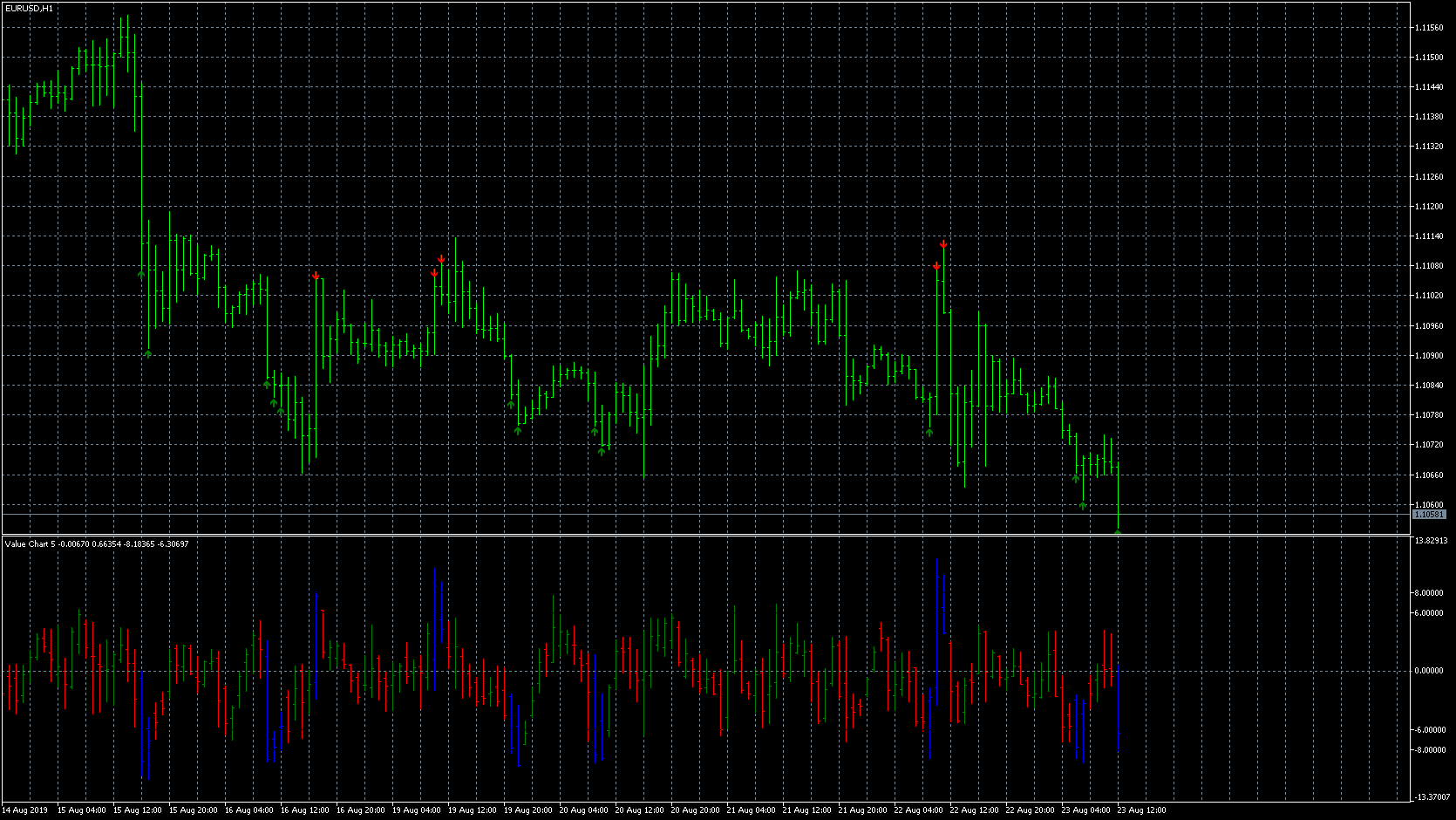Click price scale value 1.10840
The image size is (1456, 820).
coord(1430,386)
